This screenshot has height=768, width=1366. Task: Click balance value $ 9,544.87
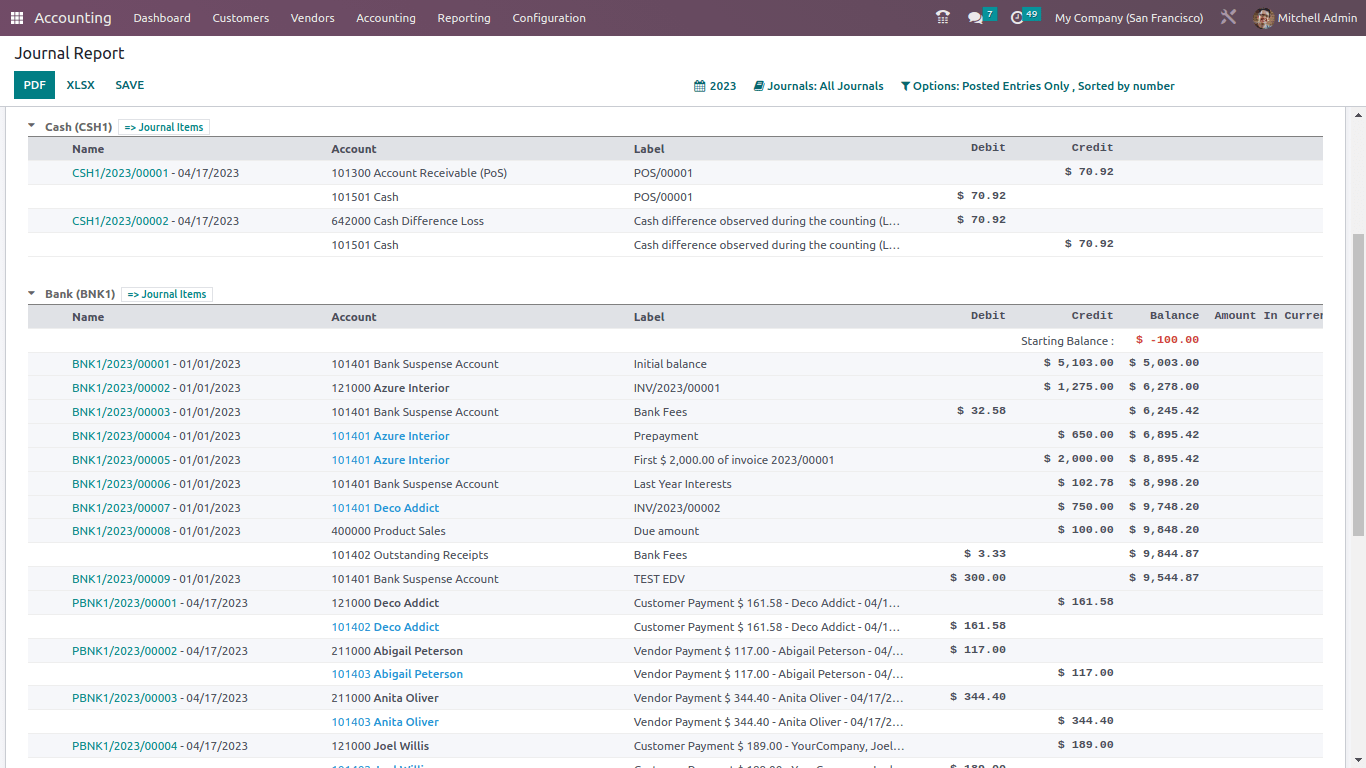click(x=1164, y=578)
